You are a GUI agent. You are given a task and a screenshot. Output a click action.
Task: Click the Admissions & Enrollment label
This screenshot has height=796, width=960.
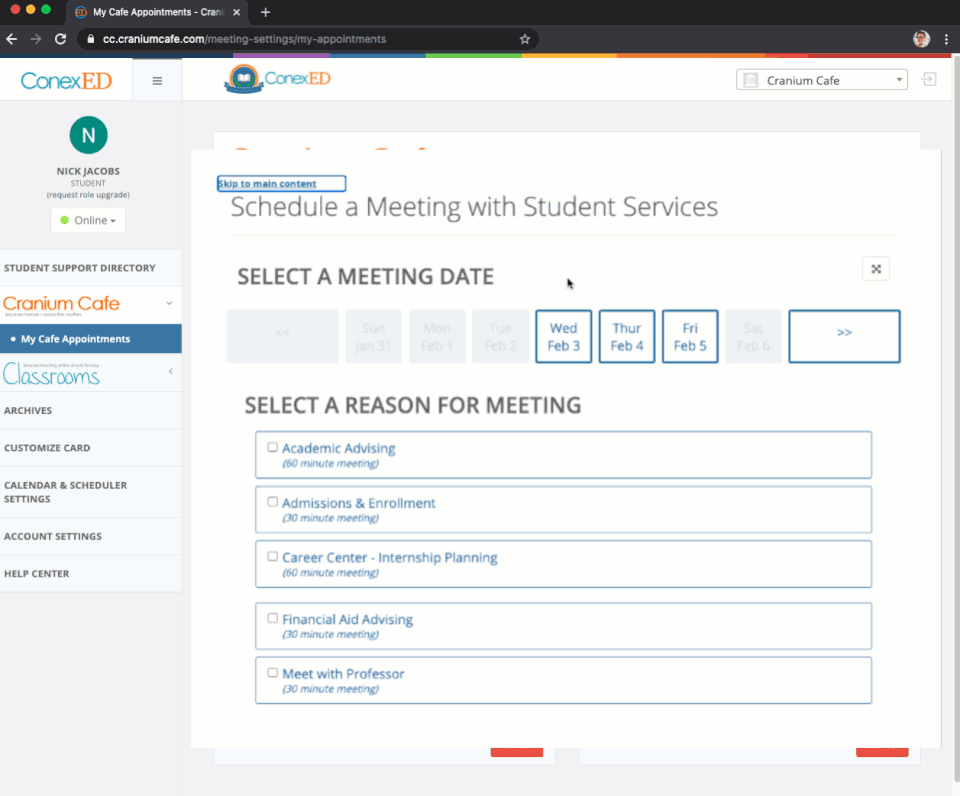tap(359, 503)
